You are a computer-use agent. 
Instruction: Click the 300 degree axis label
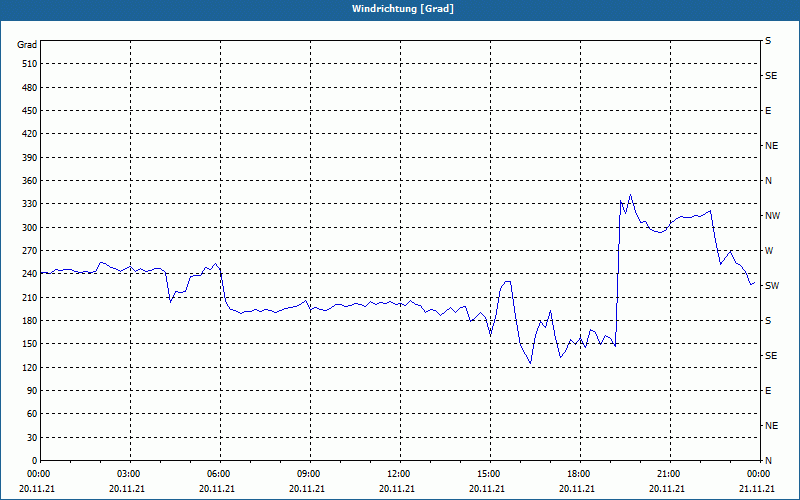coord(30,228)
